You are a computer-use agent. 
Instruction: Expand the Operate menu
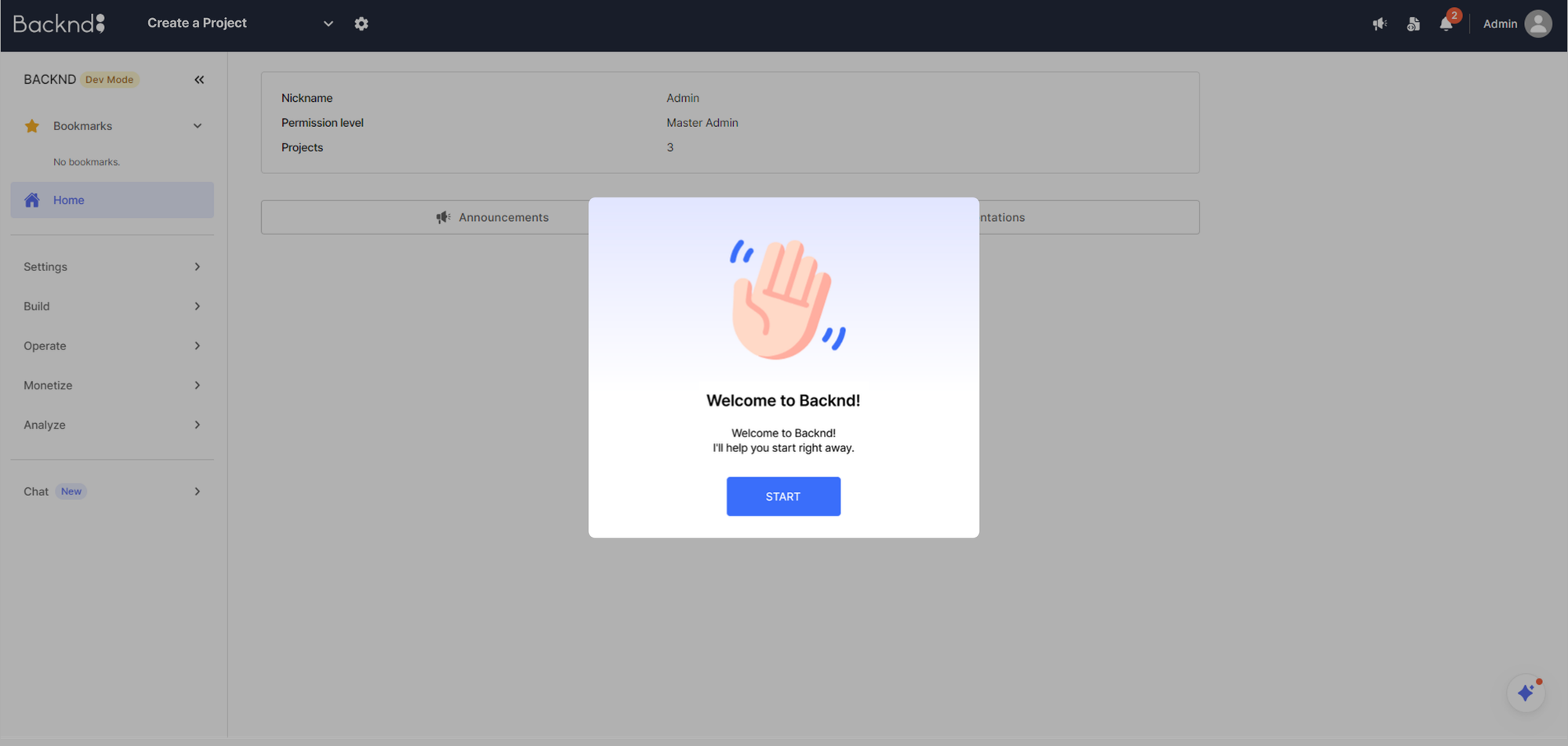point(111,346)
